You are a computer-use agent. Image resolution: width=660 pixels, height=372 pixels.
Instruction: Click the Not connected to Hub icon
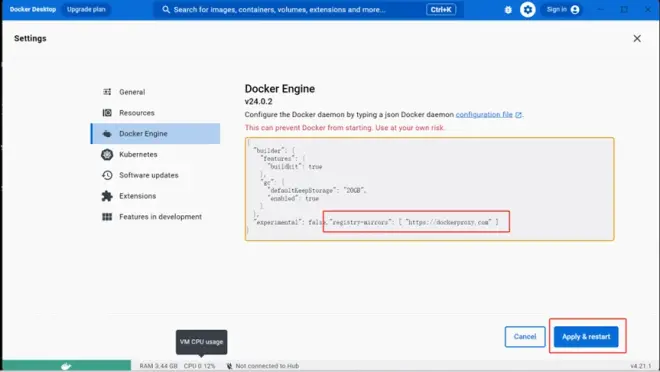229,366
